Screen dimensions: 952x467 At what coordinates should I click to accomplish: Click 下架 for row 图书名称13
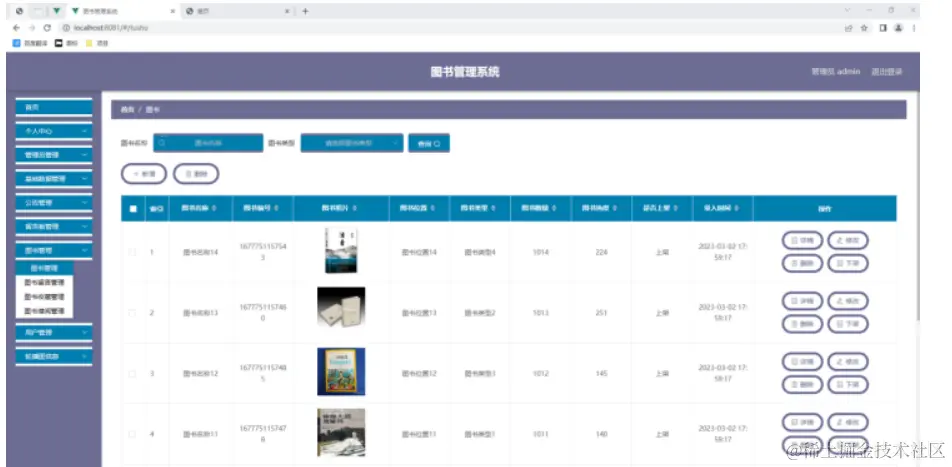coord(848,324)
